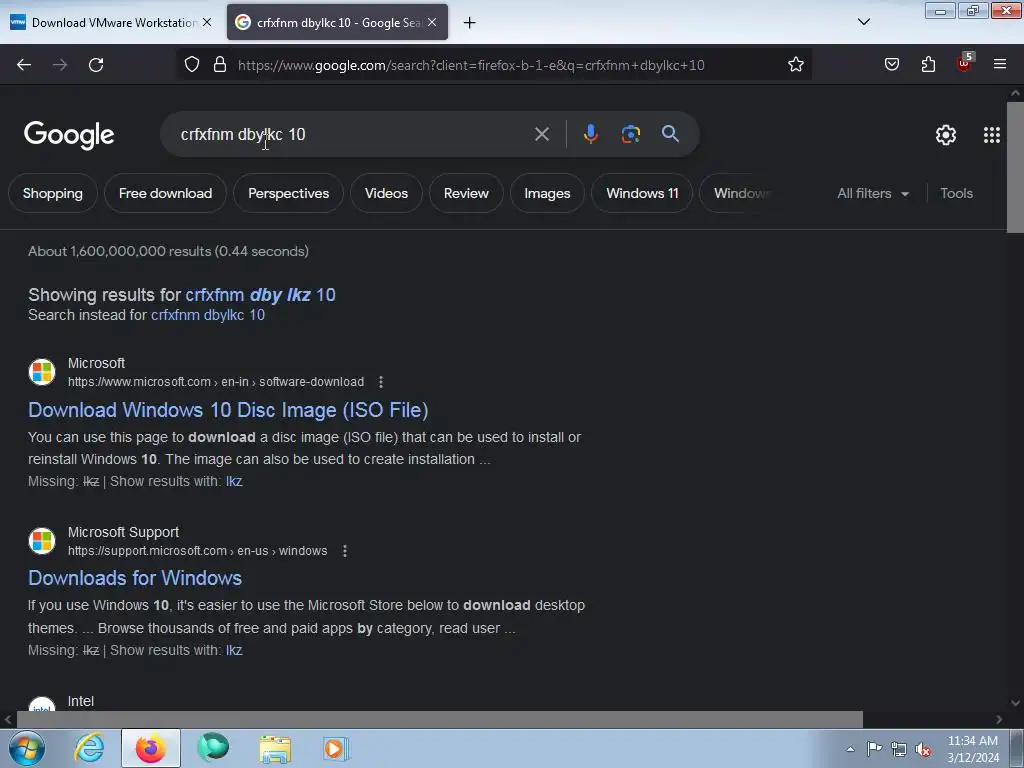Expand the All filters dropdown
The height and width of the screenshot is (768, 1024).
(x=873, y=193)
